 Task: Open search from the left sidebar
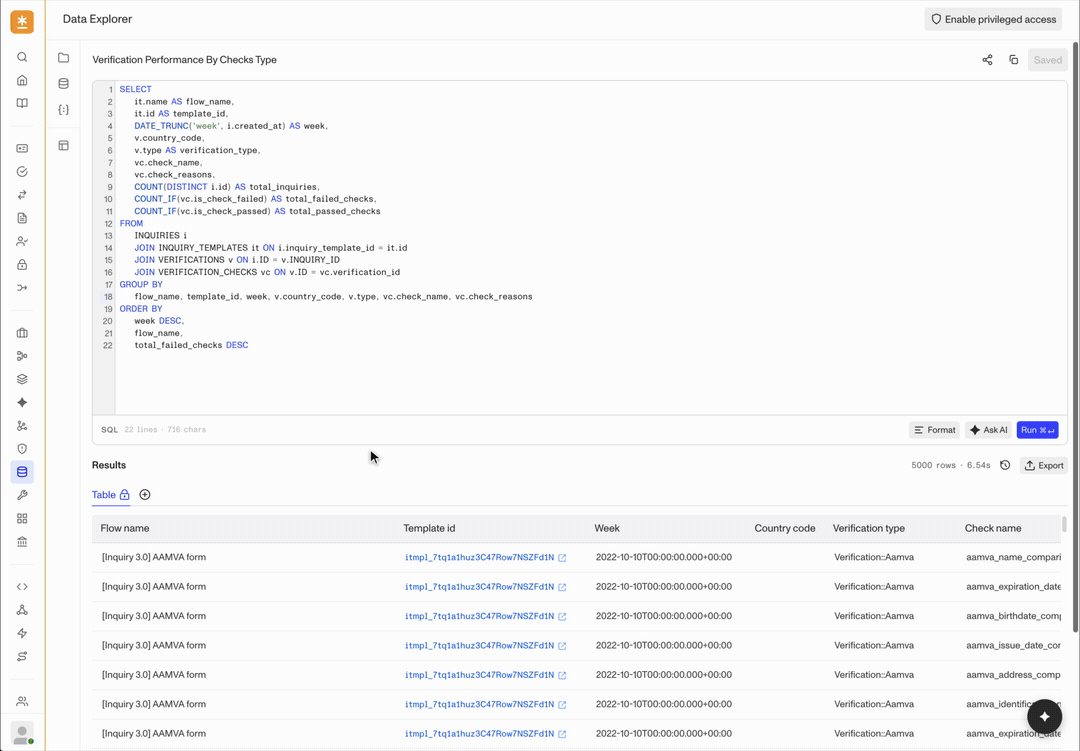point(22,57)
